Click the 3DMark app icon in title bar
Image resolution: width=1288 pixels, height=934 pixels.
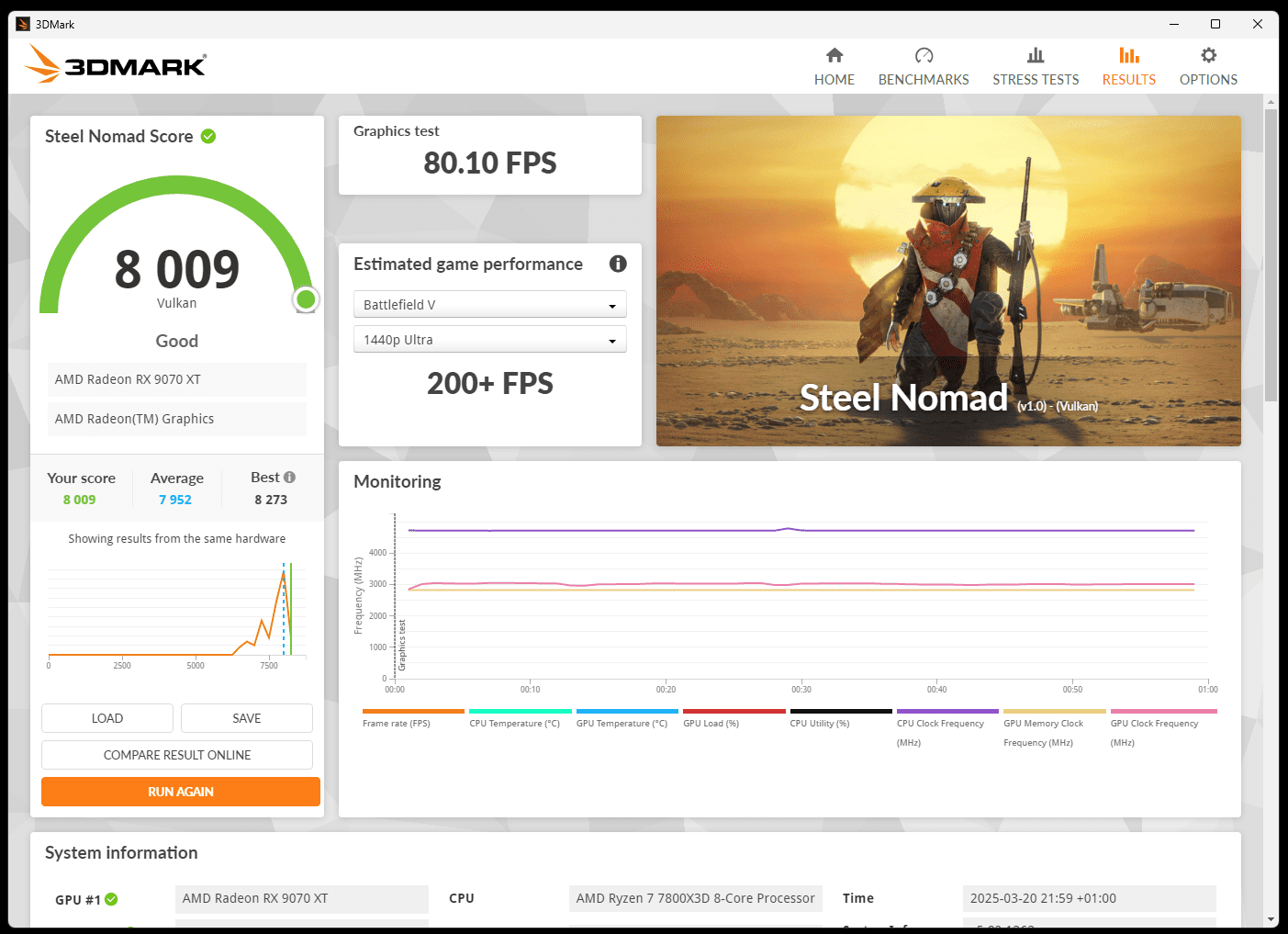click(23, 24)
